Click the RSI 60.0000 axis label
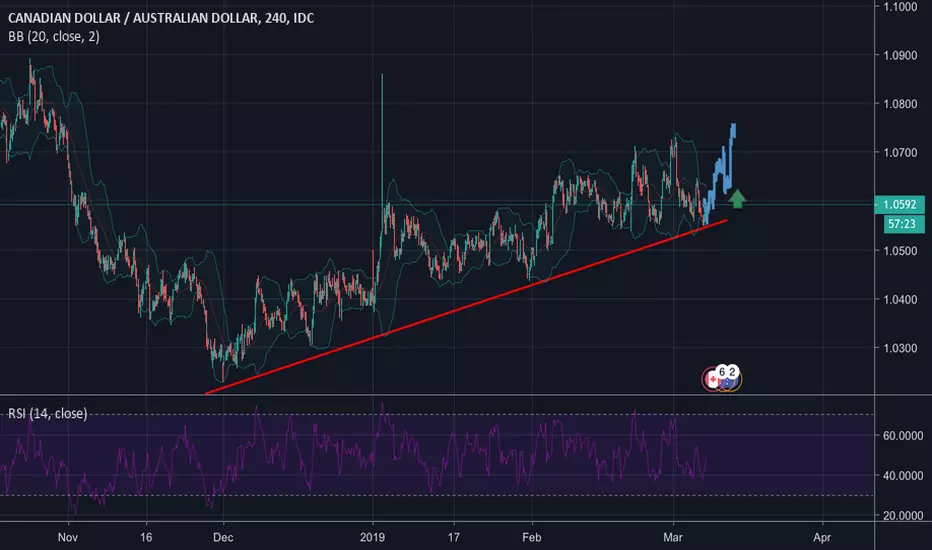The image size is (932, 550). tap(903, 436)
